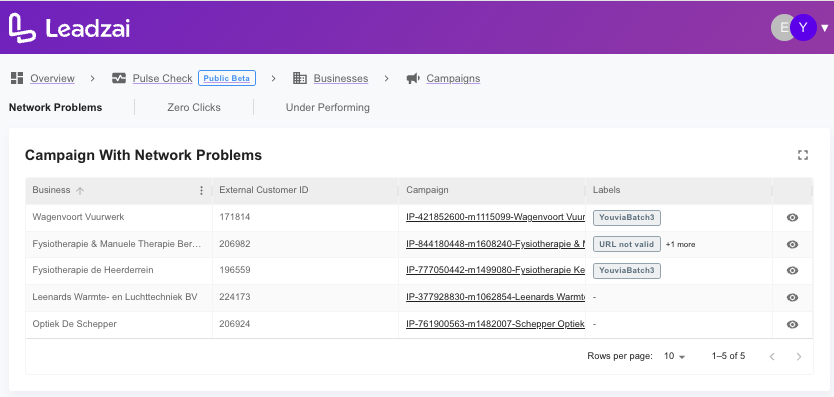
Task: Open the Businesses breadcrumb link
Action: pos(341,78)
